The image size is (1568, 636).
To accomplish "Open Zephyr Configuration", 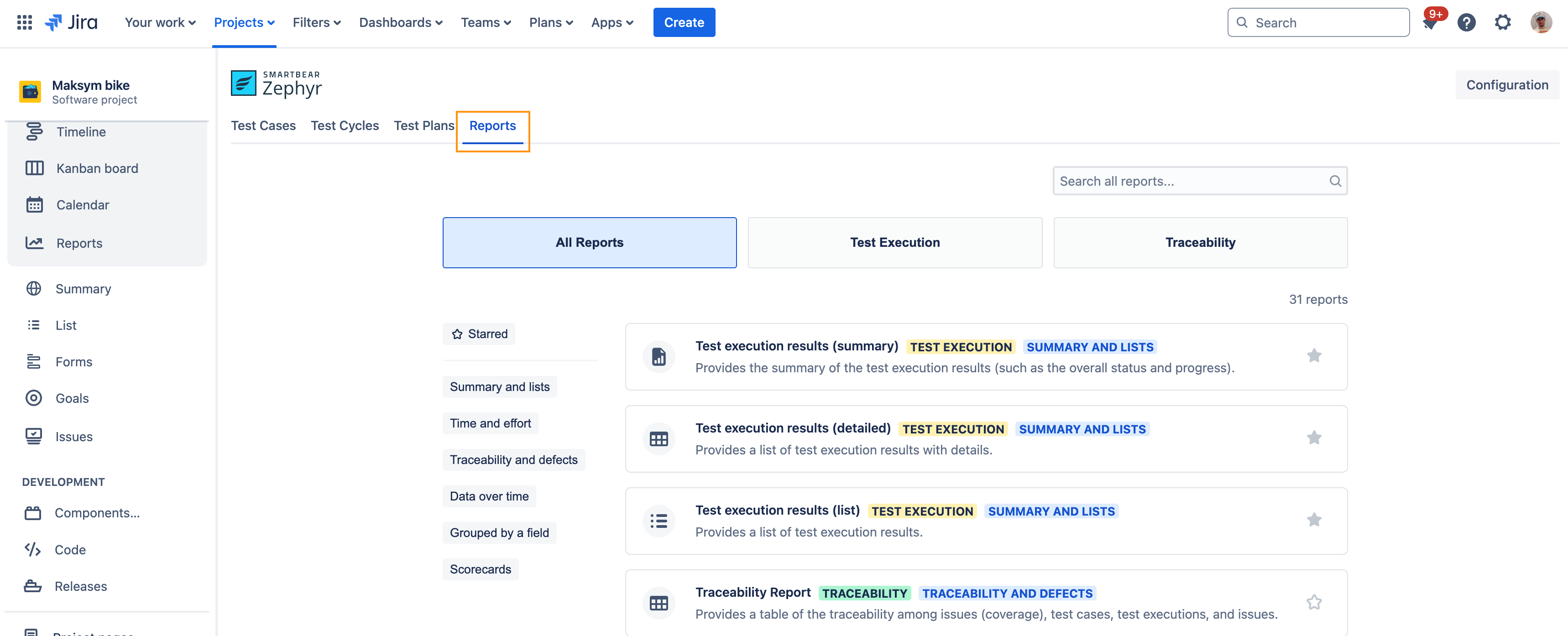I will coord(1507,84).
